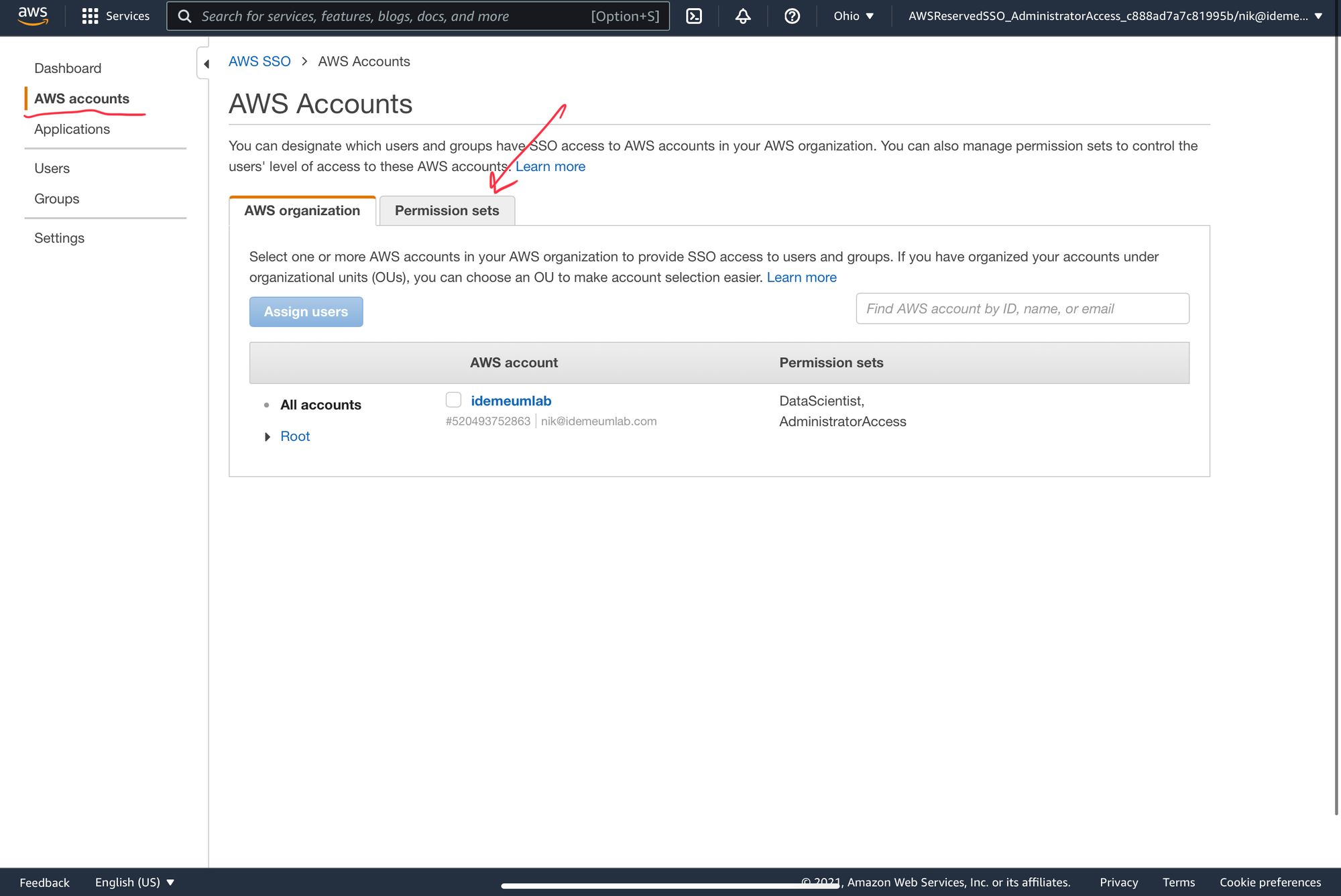Click the AdministratorAccess permission set text
Image resolution: width=1341 pixels, height=896 pixels.
coord(843,422)
